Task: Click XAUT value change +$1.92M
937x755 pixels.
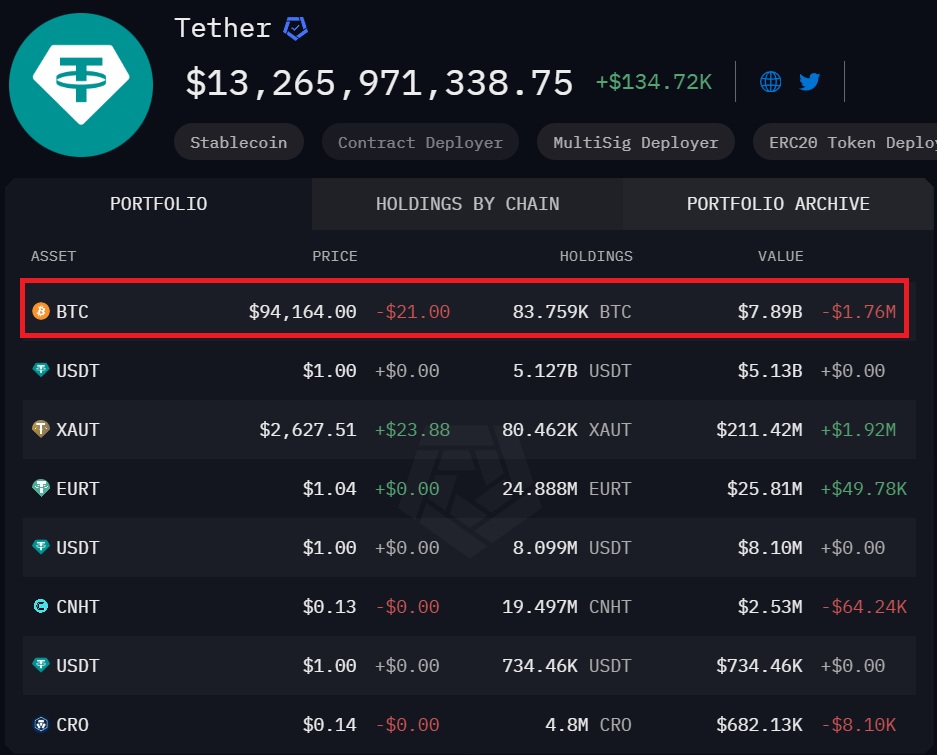Action: pos(858,429)
